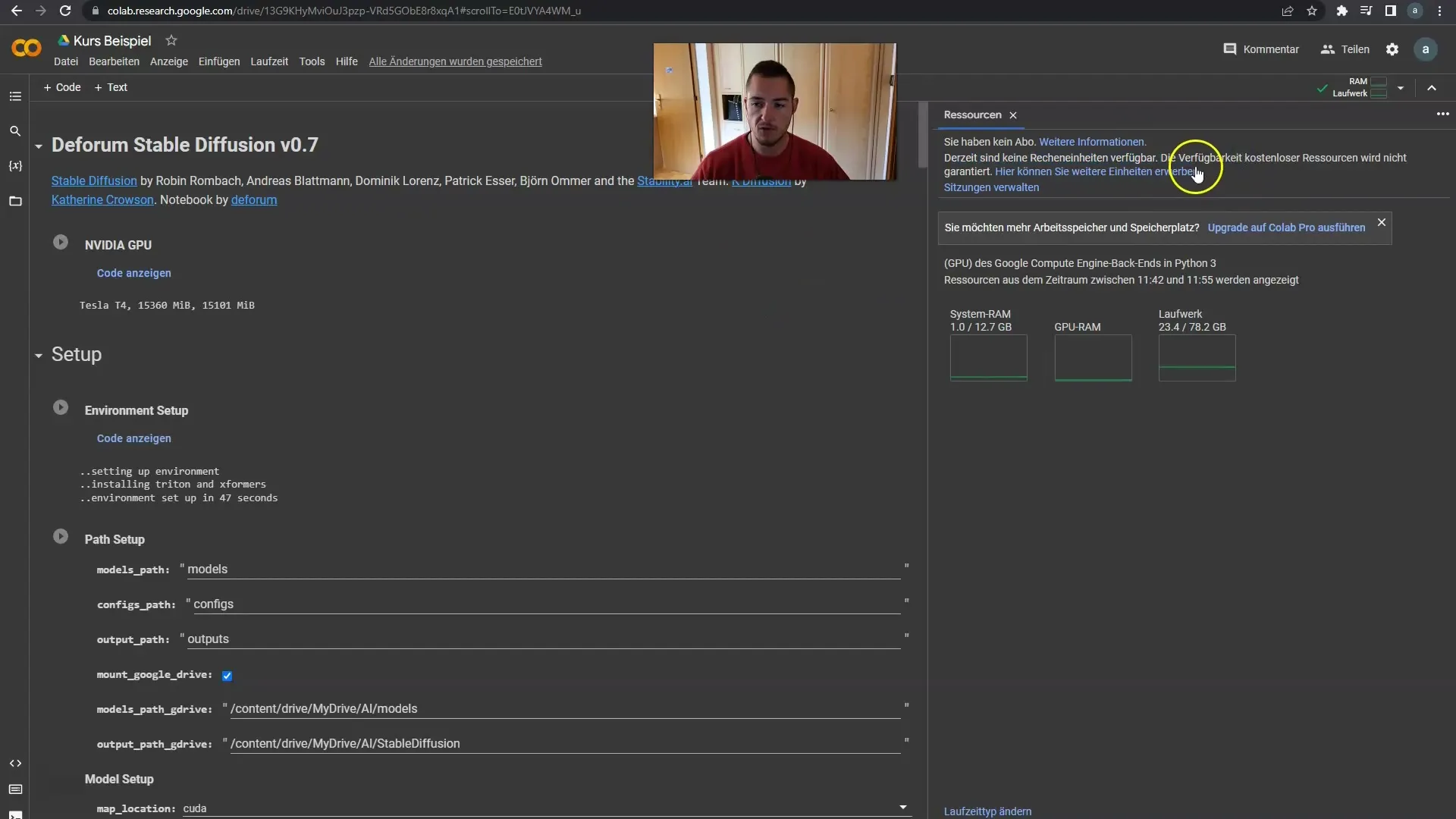Select the Ressourcen tab
Screen dimensions: 1456x819
coord(972,115)
